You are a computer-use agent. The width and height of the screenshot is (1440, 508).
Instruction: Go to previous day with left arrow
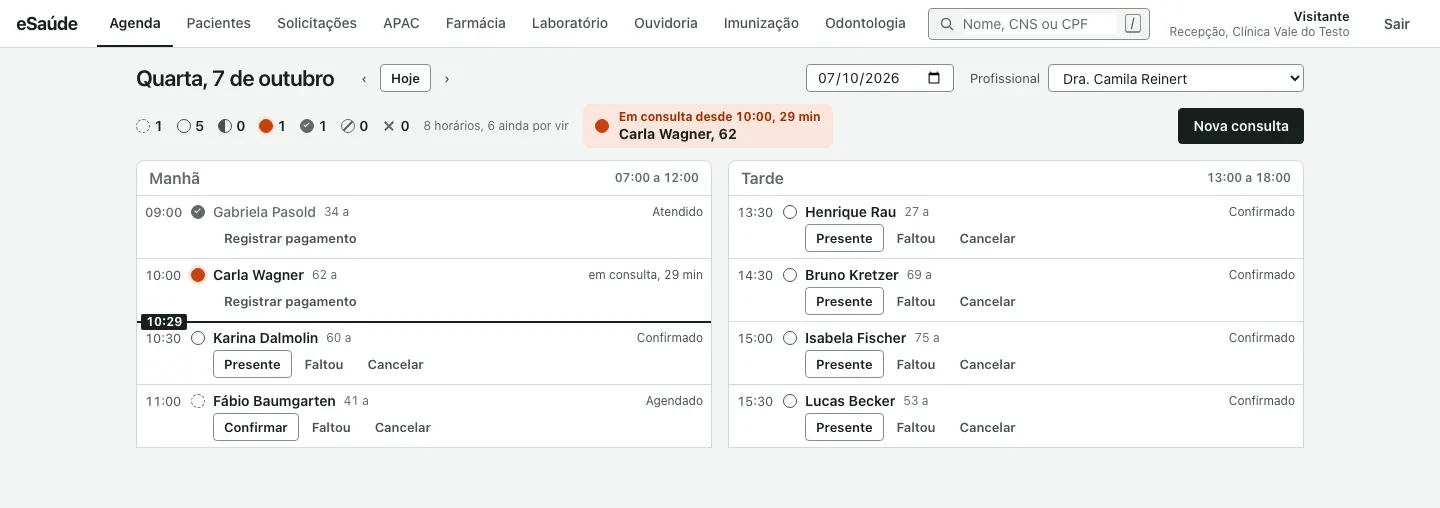(364, 78)
